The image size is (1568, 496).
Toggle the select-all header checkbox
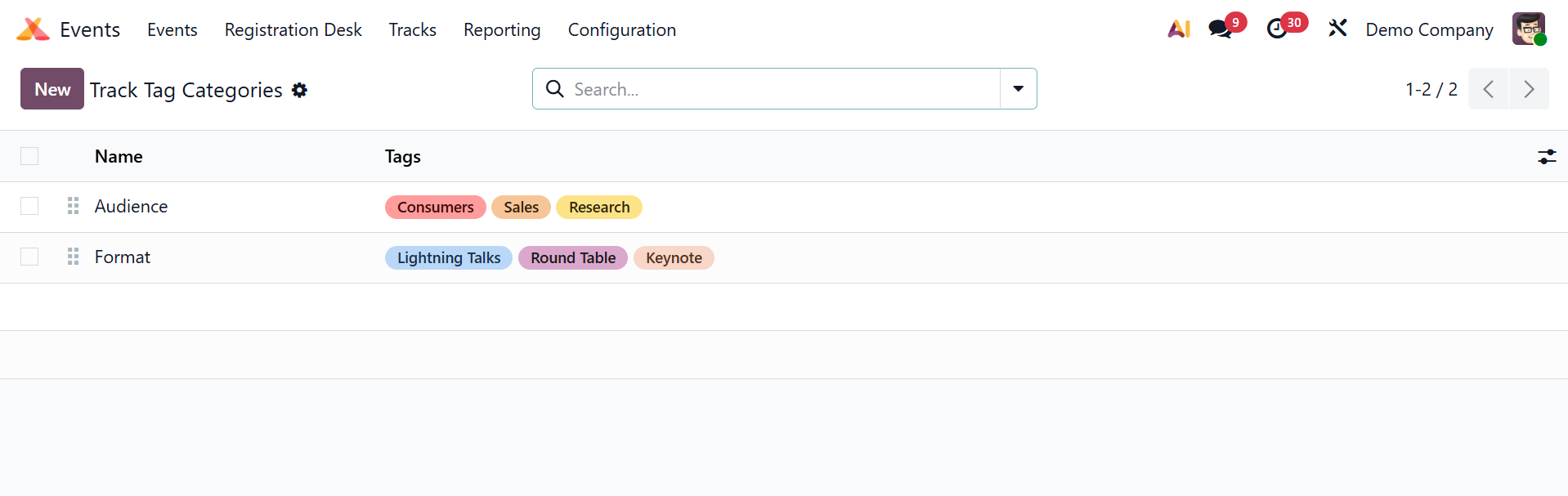coord(29,156)
